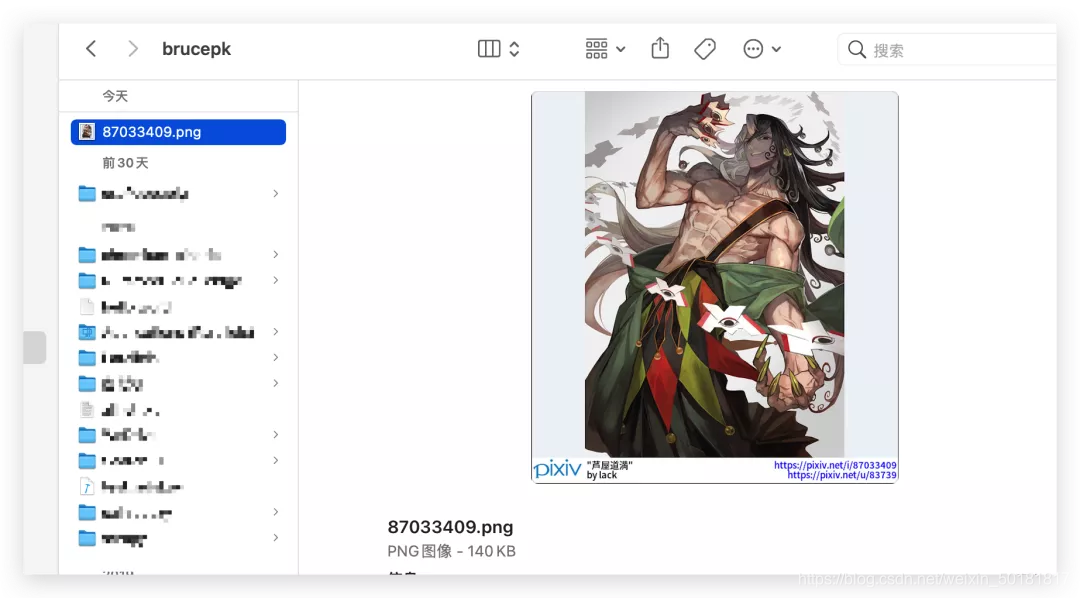Click the PNG图像 - 140 KB info text
Viewport: 1080px width, 598px height.
(451, 551)
